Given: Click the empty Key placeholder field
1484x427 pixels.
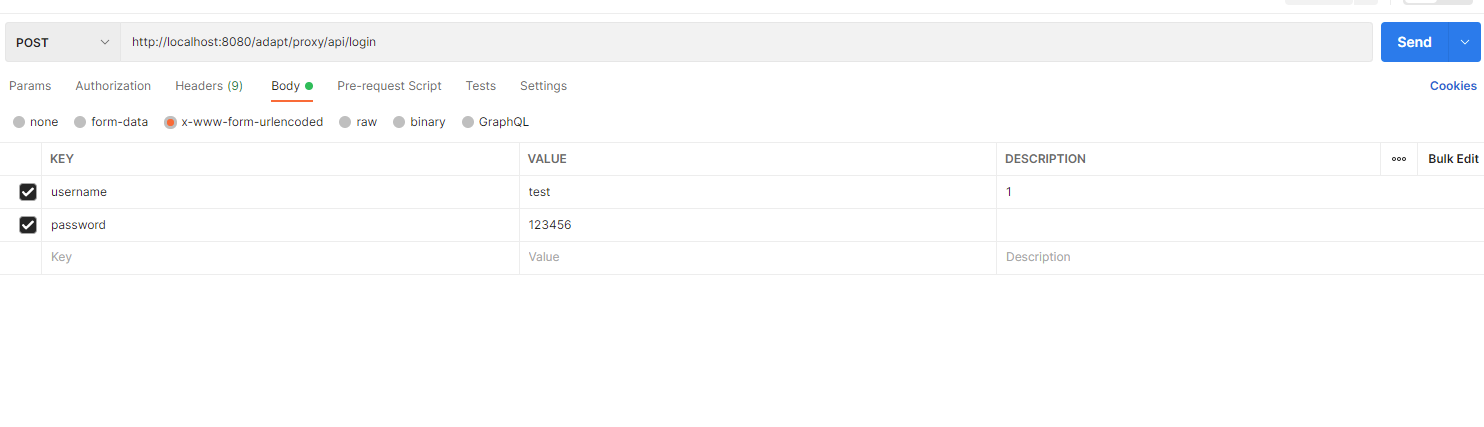Looking at the screenshot, I should click(280, 257).
